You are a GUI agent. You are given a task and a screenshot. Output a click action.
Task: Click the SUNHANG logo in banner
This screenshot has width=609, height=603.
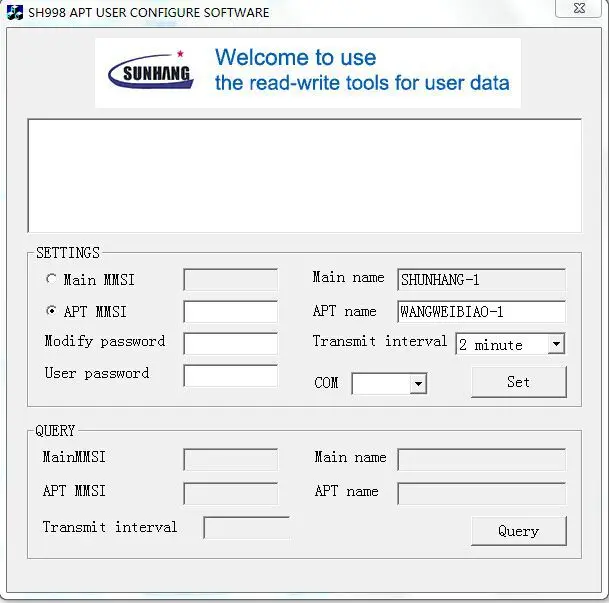[x=151, y=70]
